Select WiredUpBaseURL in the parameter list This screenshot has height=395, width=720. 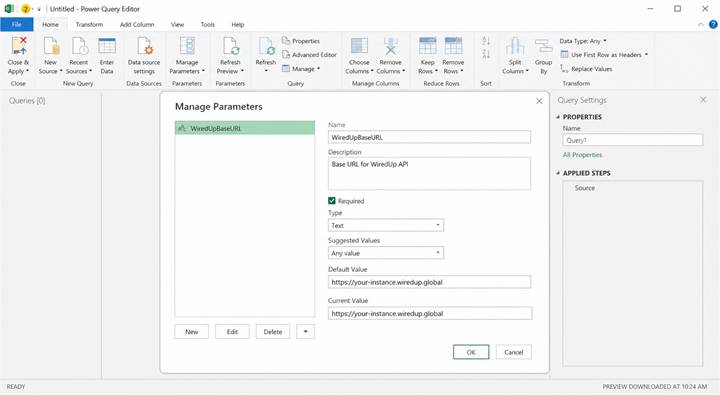245,128
